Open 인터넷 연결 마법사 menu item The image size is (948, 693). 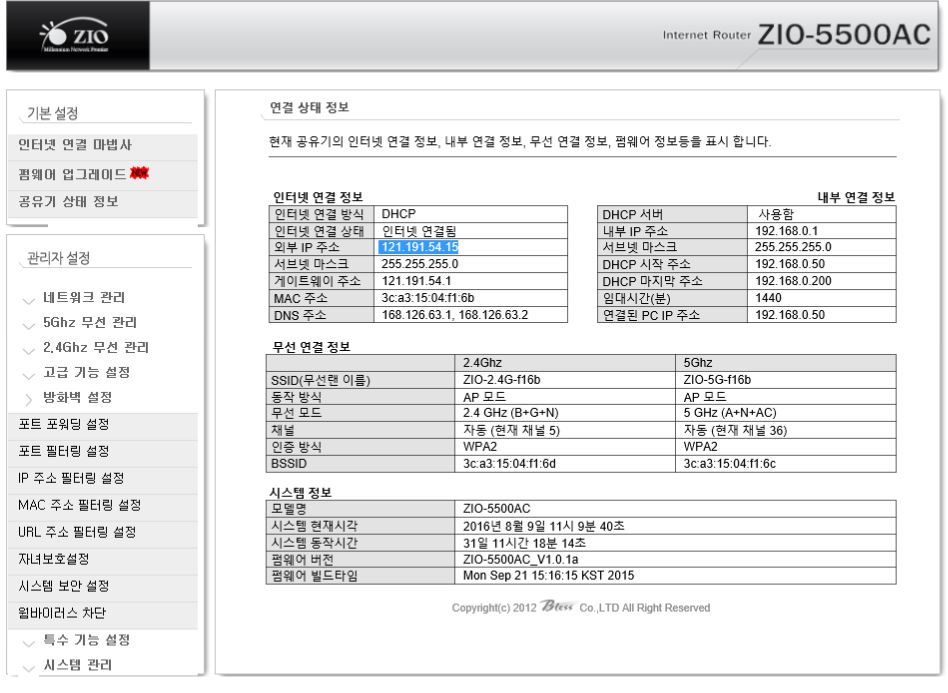(x=75, y=146)
